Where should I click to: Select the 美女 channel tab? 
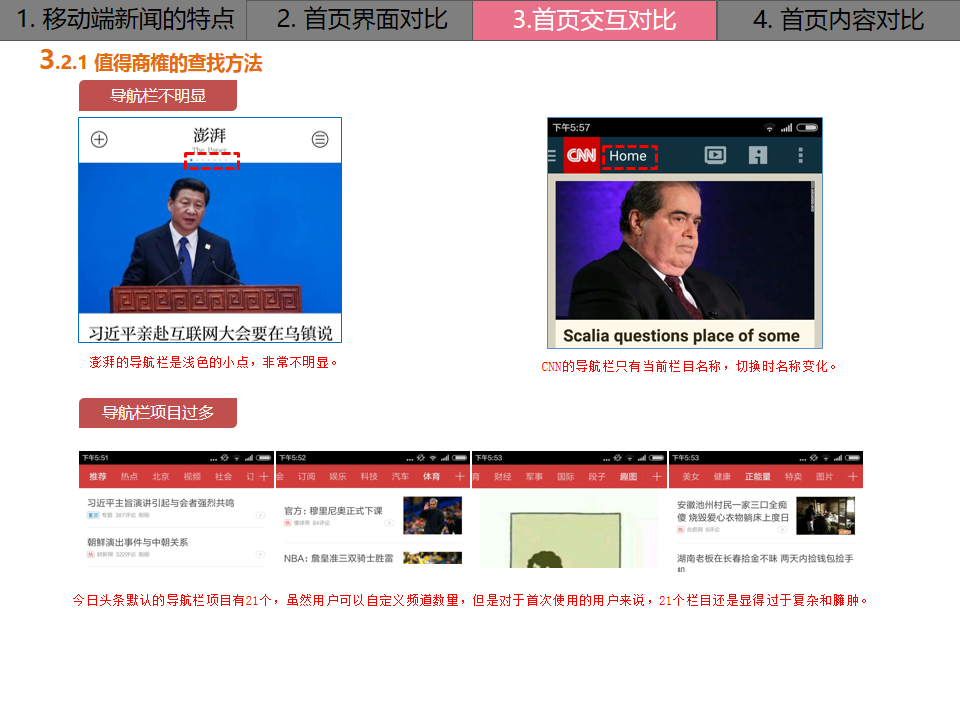(691, 476)
